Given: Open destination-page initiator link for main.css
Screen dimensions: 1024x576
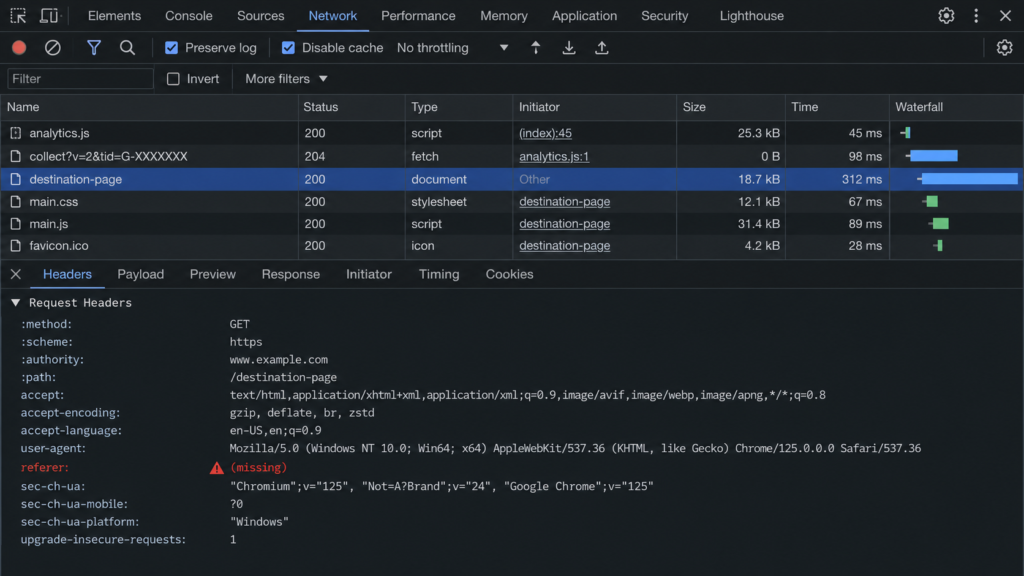Looking at the screenshot, I should [x=564, y=202].
